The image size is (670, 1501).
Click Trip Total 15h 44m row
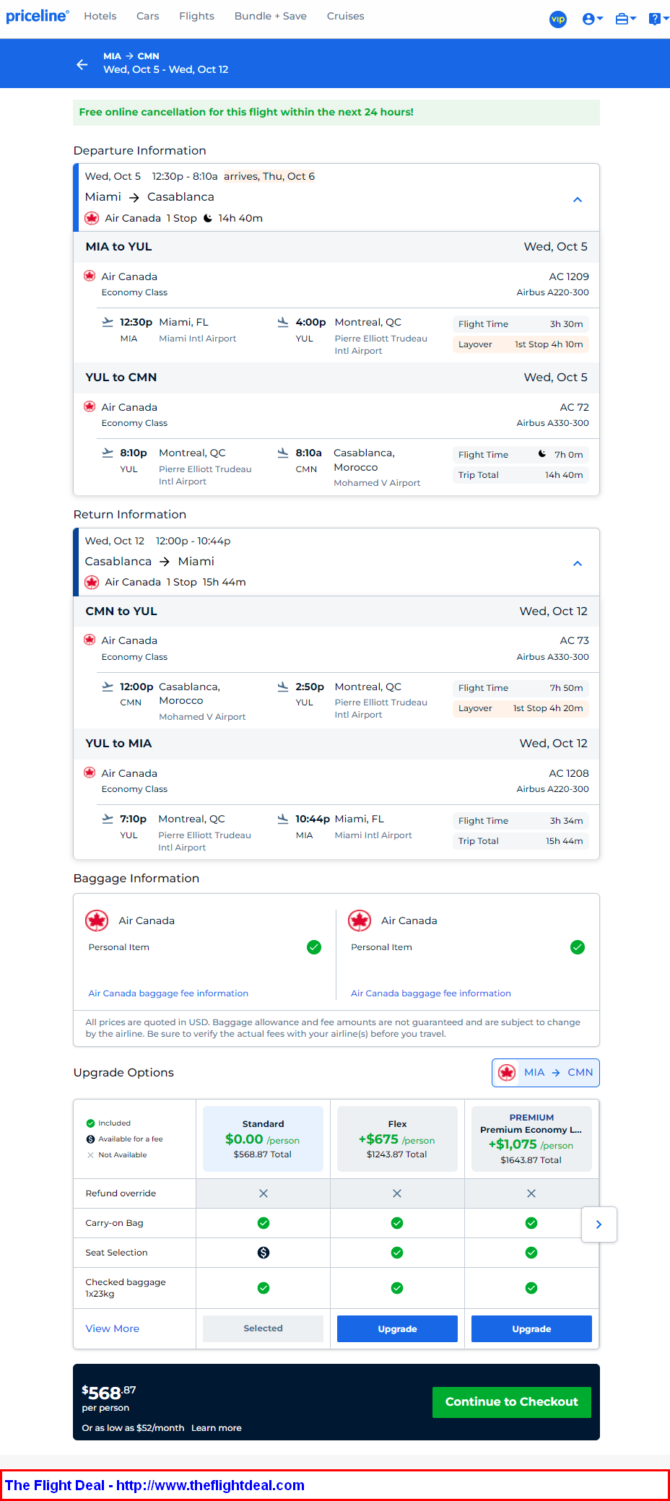[x=522, y=841]
